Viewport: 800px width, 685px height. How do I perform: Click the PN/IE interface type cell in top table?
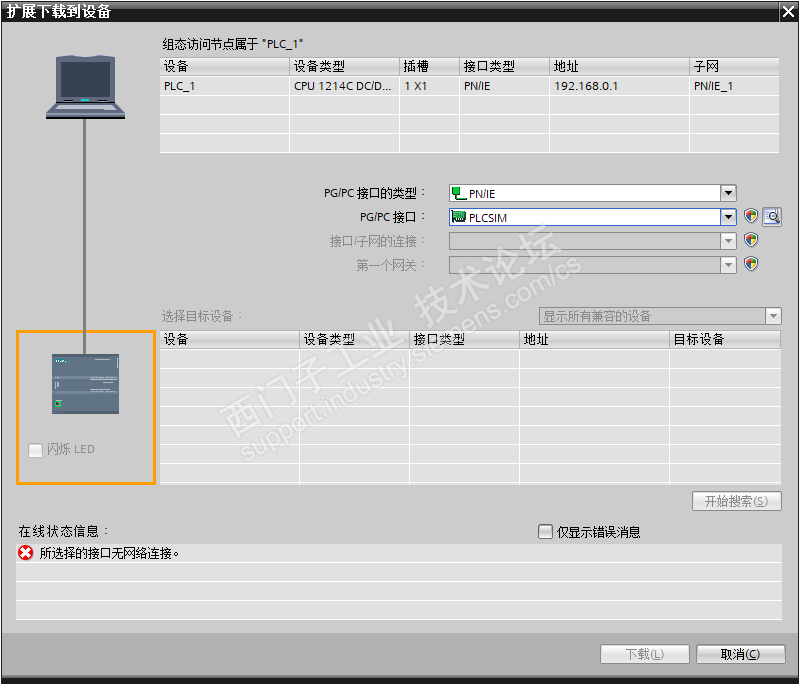(x=504, y=86)
